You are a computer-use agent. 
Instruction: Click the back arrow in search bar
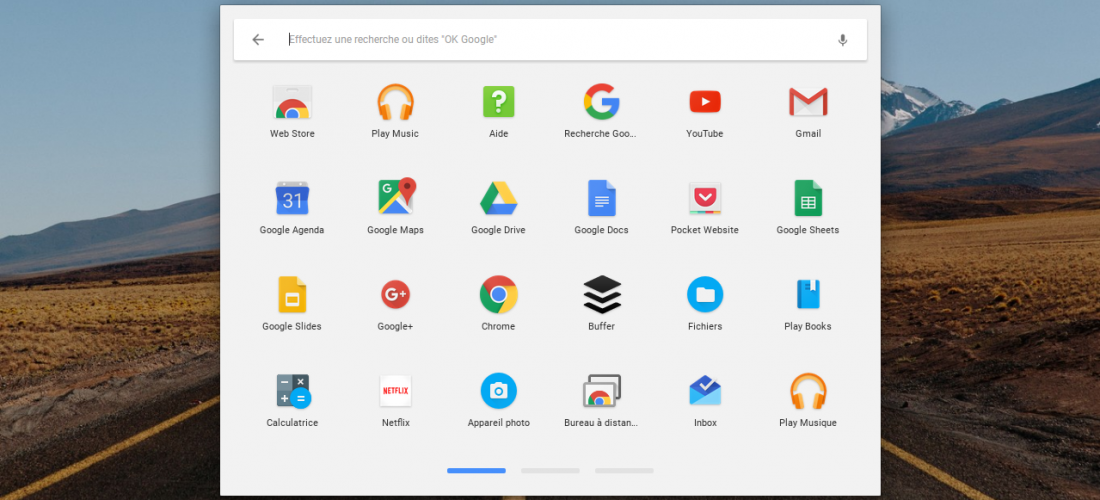click(258, 39)
